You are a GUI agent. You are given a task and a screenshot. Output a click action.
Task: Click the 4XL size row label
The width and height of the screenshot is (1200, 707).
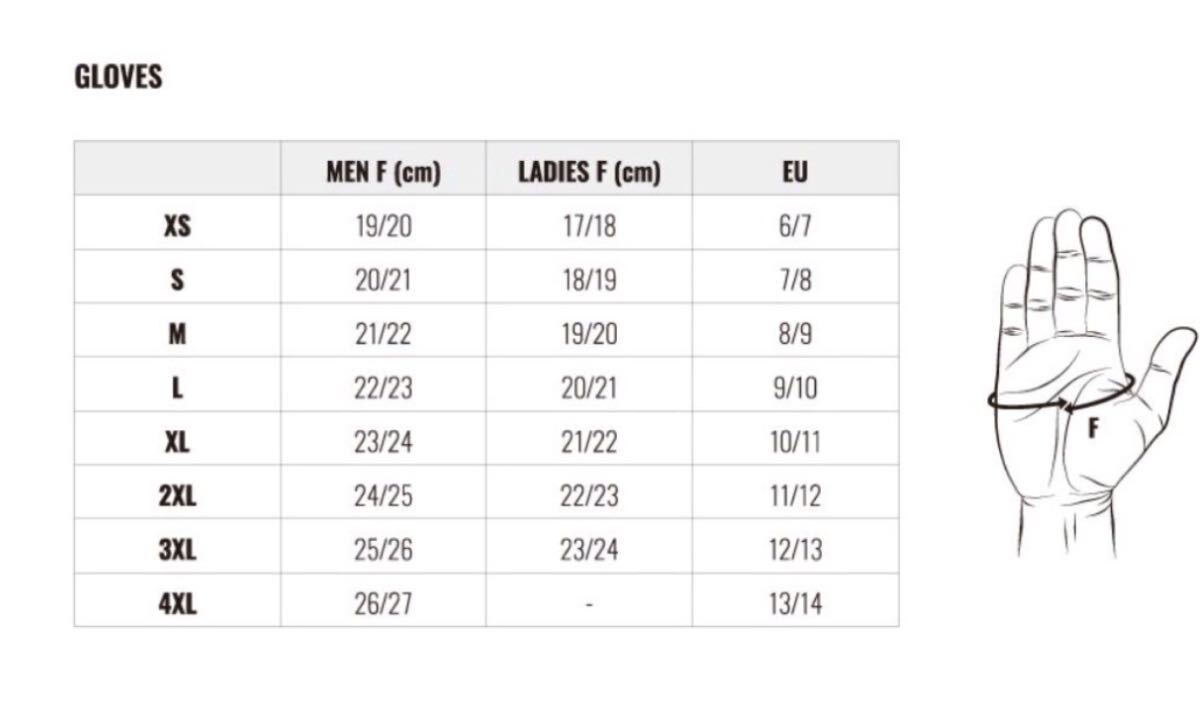pos(177,604)
